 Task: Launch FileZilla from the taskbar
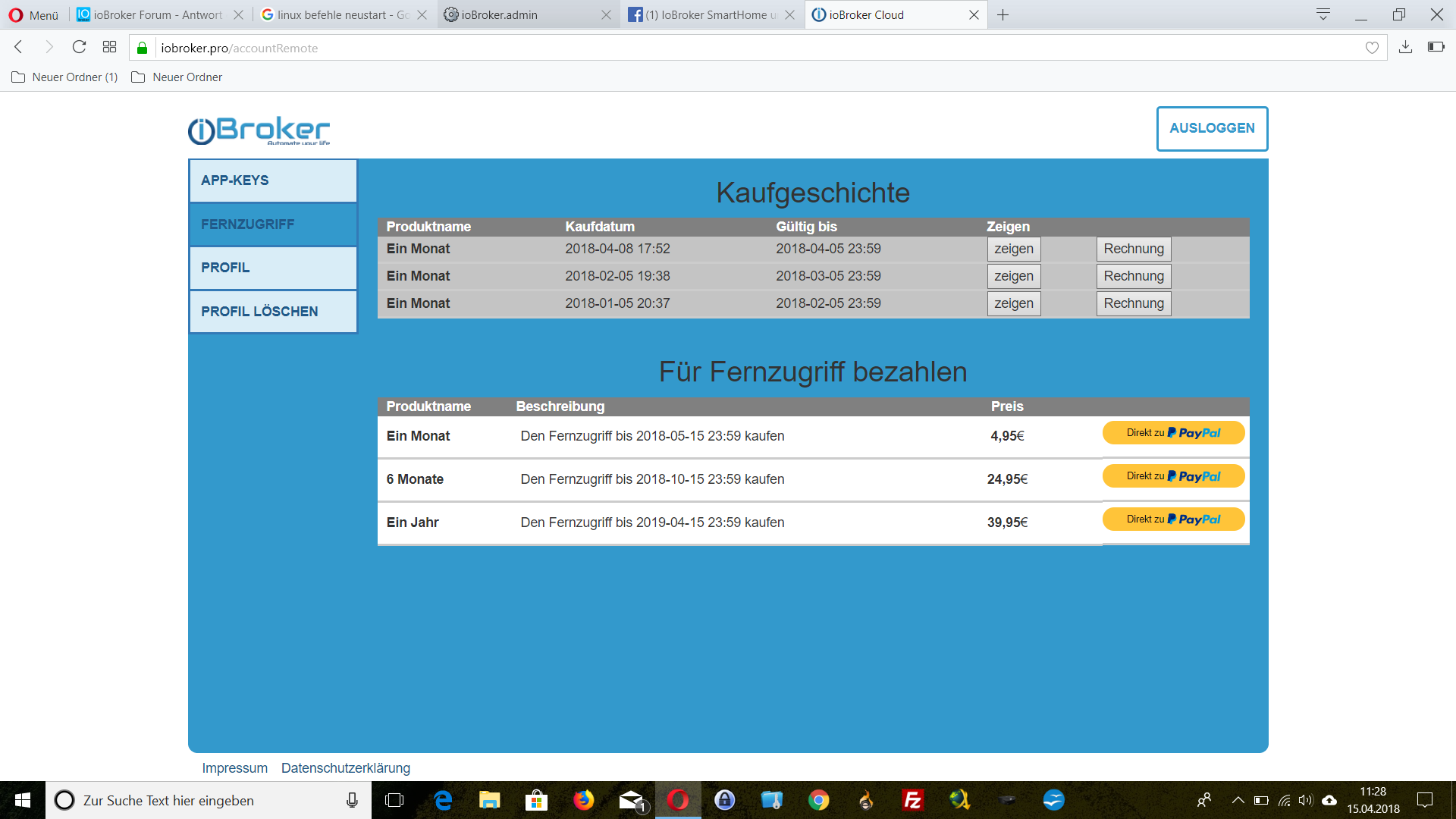(912, 800)
